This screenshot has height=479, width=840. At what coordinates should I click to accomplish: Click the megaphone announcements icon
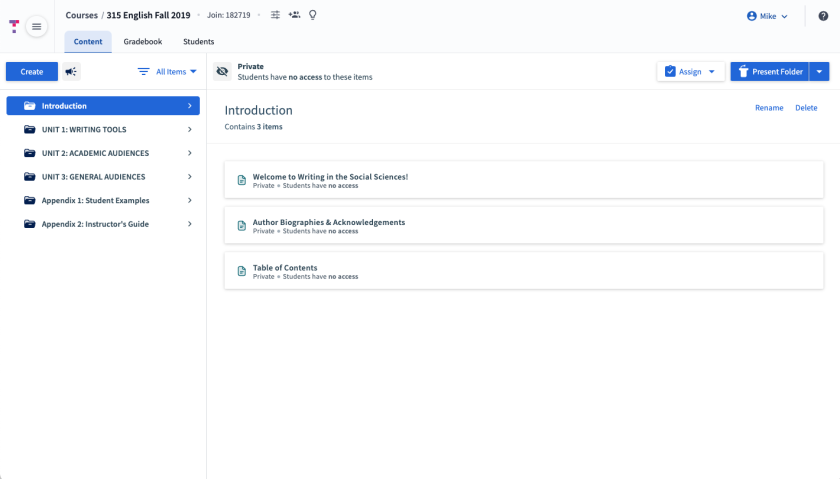pos(72,72)
